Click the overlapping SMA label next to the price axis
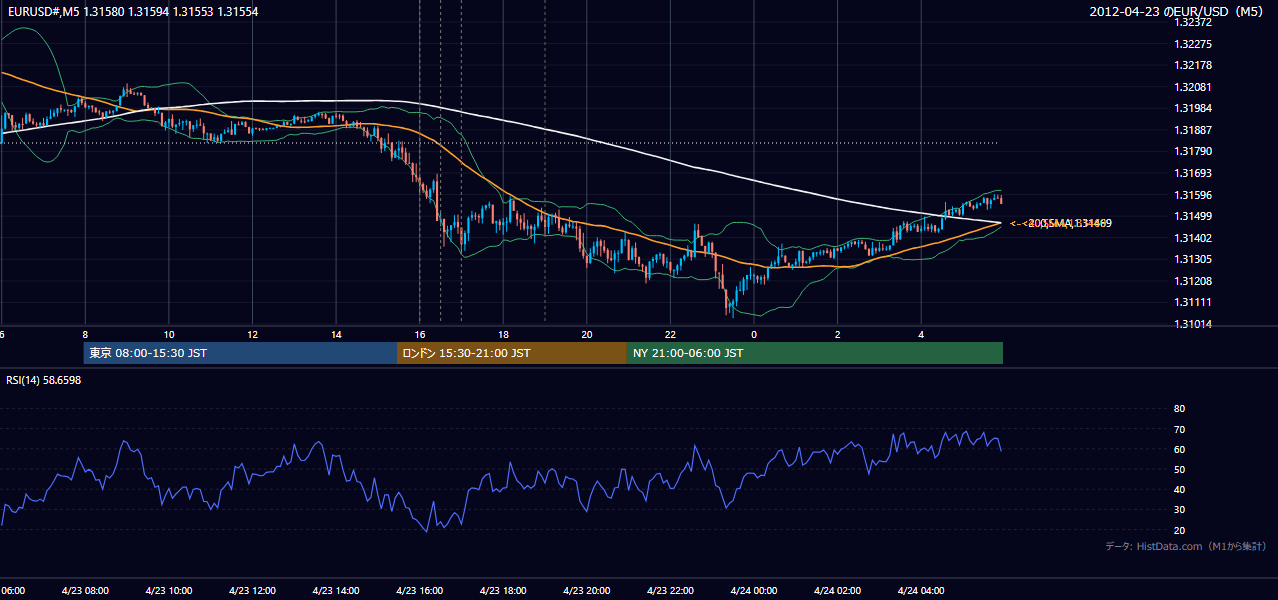Image resolution: width=1278 pixels, height=600 pixels. 1061,223
